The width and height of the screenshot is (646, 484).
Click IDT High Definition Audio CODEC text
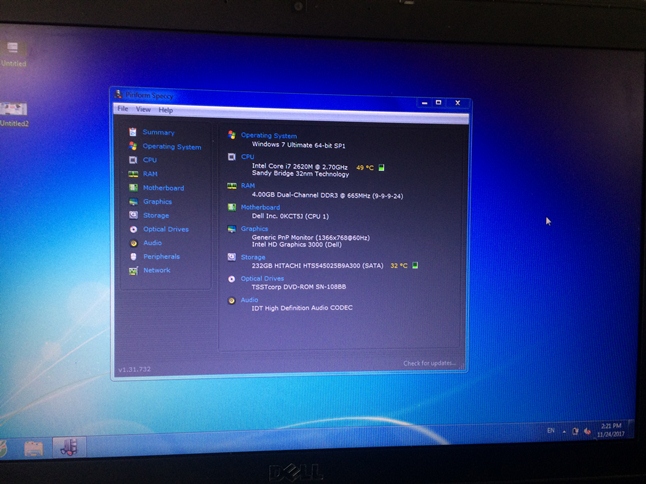tap(302, 308)
